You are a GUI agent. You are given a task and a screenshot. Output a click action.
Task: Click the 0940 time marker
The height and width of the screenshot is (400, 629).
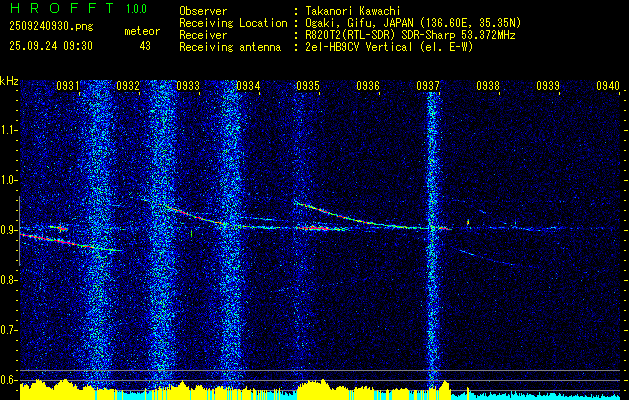click(x=608, y=87)
